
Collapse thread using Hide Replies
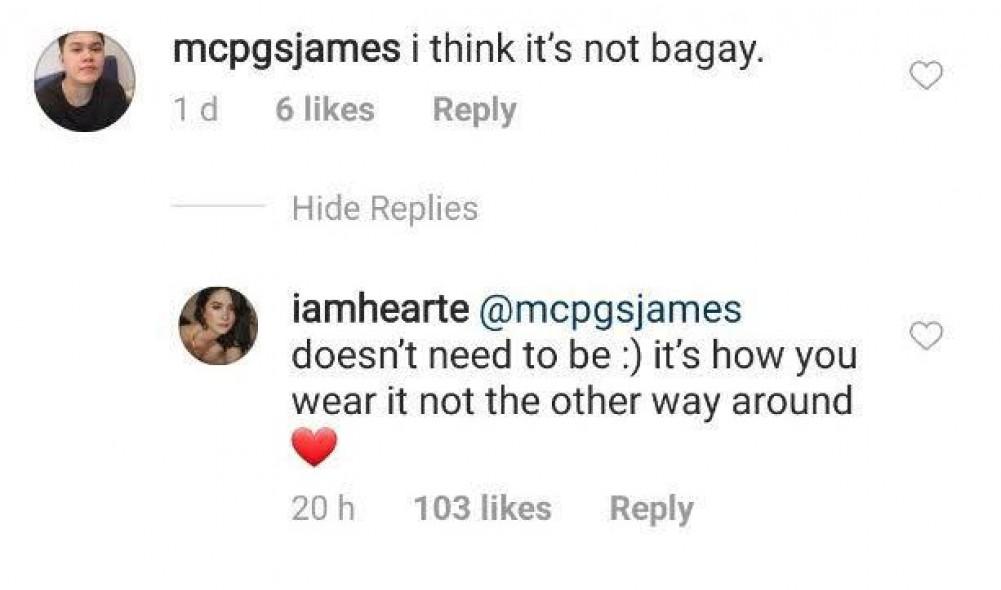tap(385, 209)
